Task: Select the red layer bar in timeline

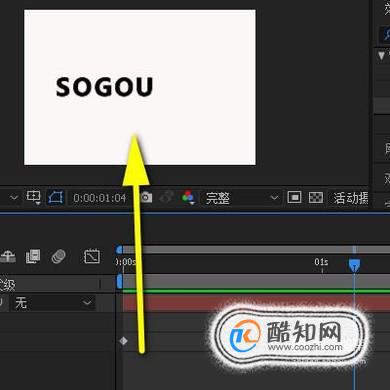Action: [256, 302]
